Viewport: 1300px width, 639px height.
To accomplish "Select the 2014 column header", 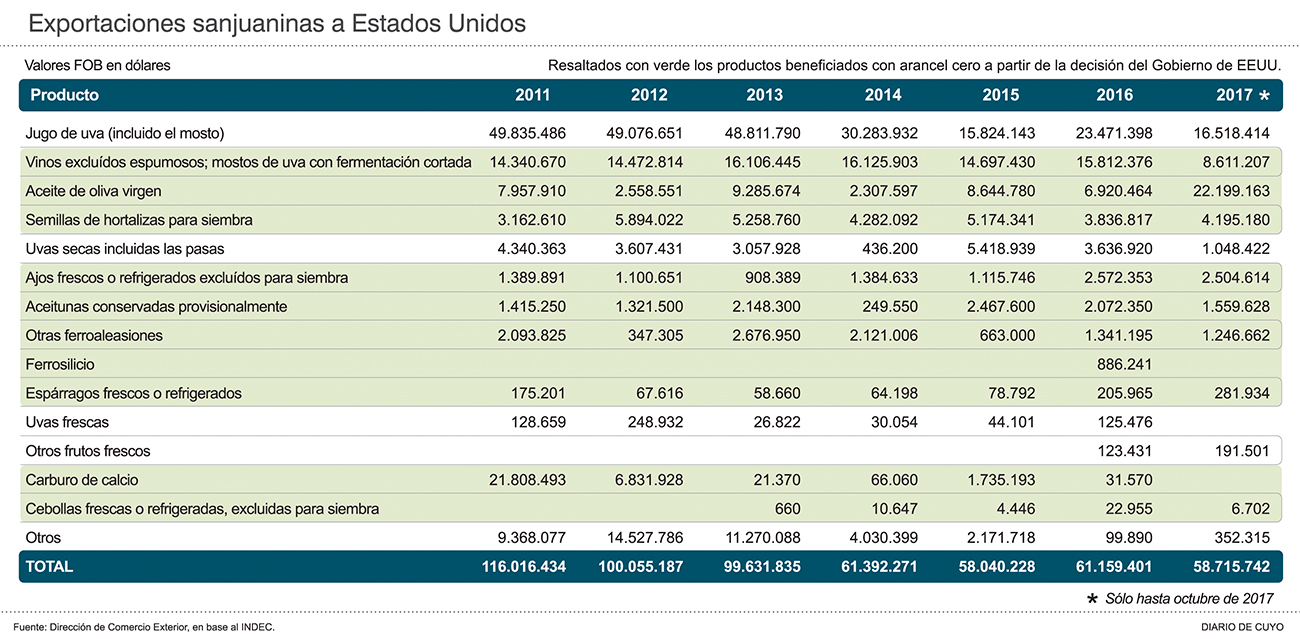I will tap(883, 95).
